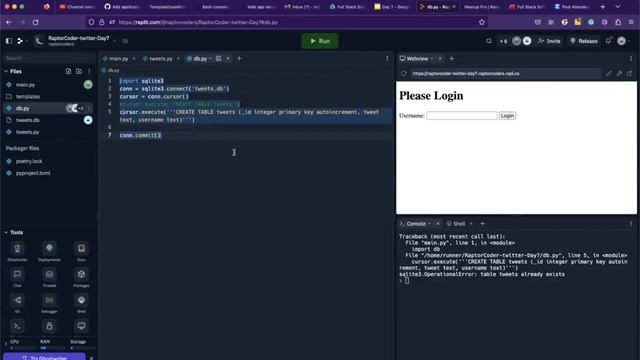The width and height of the screenshot is (640, 360).
Task: Expand the RaptorCoder-twitter-Day7 repl name dropdown
Action: coord(115,41)
